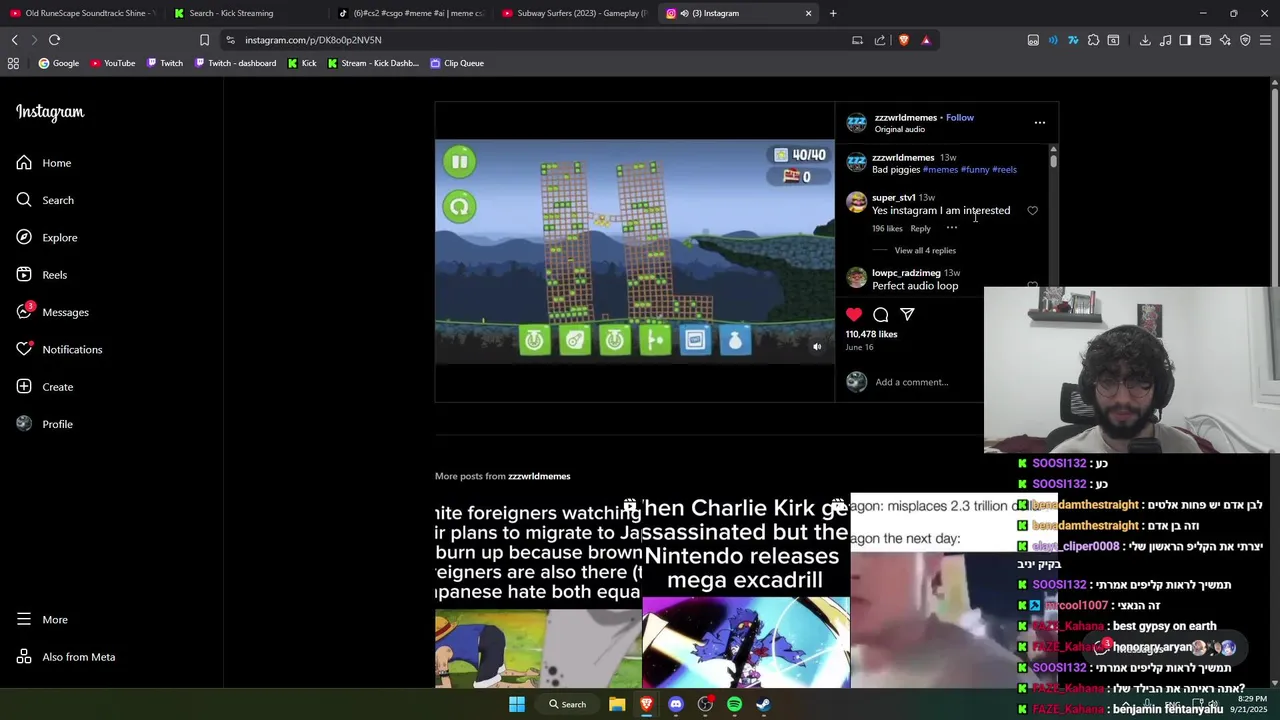
Task: Open browser downloads icon
Action: [1145, 40]
